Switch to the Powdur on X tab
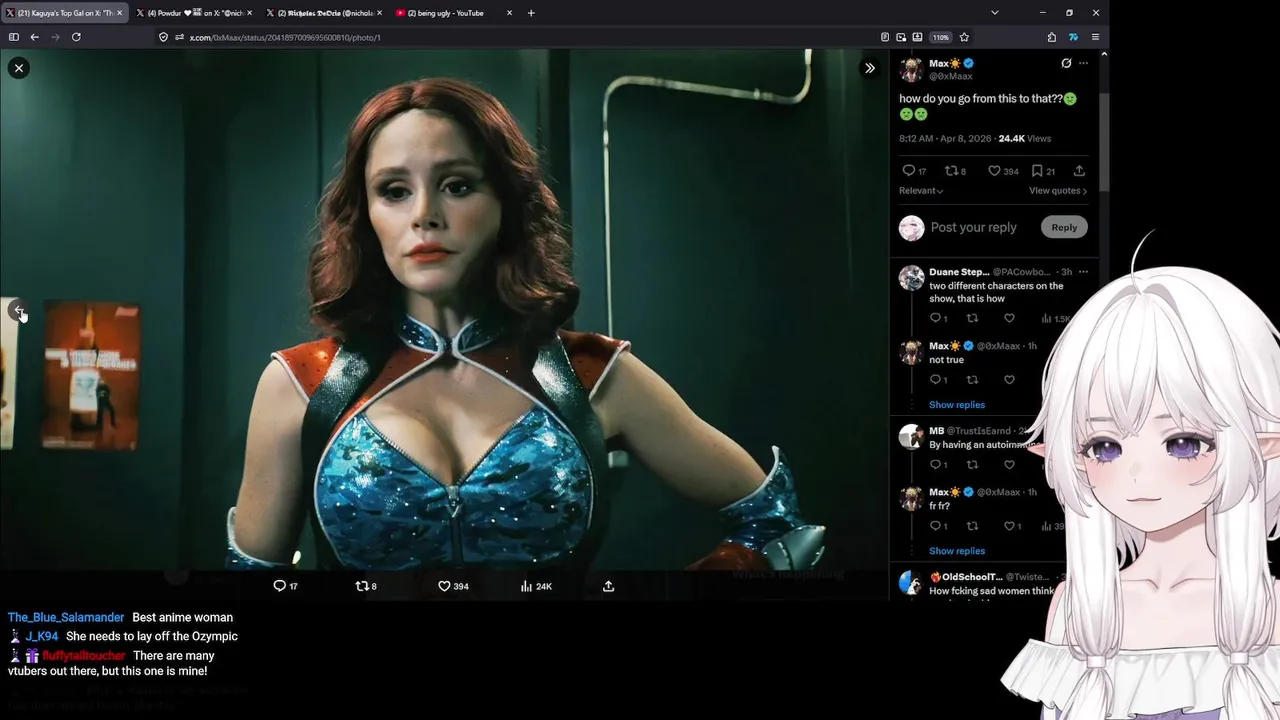Viewport: 1280px width, 720px height. (x=193, y=13)
